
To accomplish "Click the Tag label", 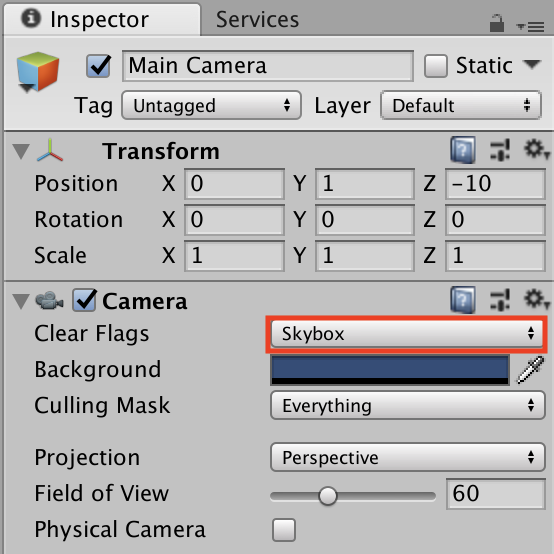I will click(94, 106).
